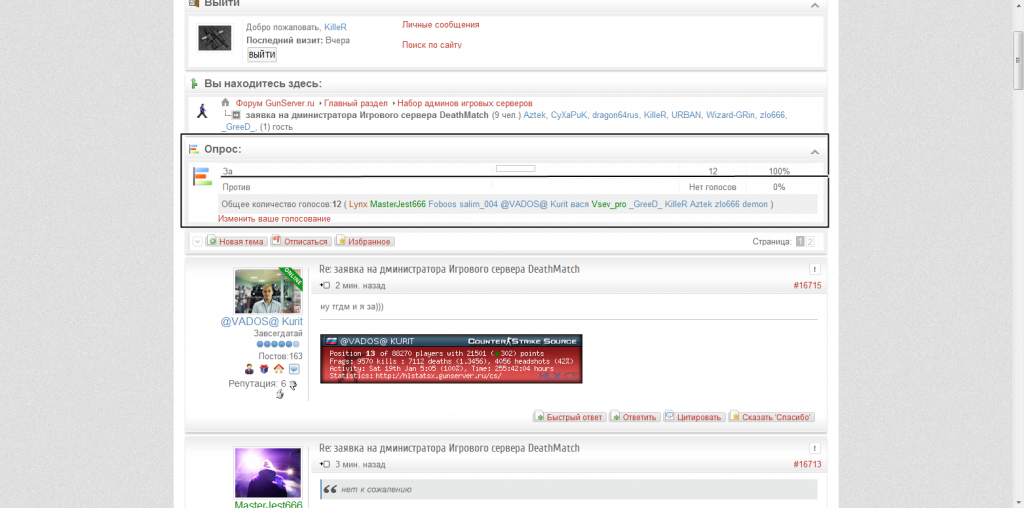Click the message icon in @VADOS@ Kurit's icon row
This screenshot has height=508, width=1024.
294,369
